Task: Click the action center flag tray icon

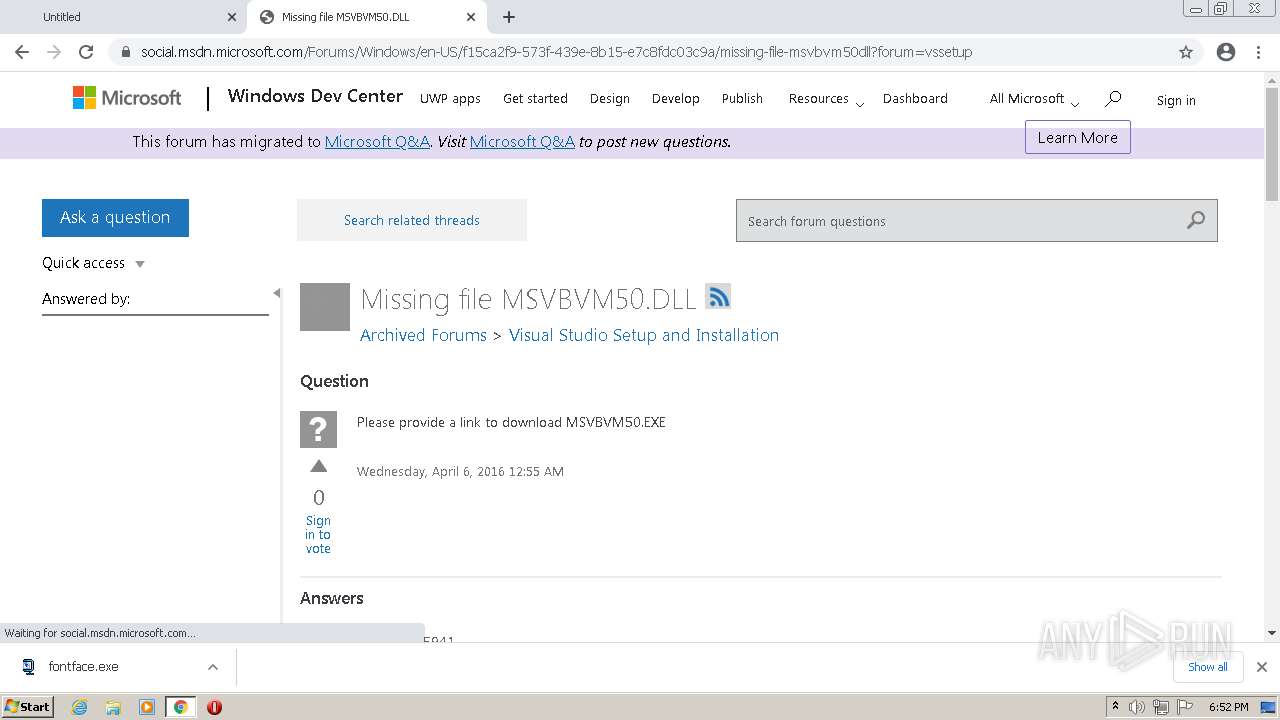Action: 1183,707
